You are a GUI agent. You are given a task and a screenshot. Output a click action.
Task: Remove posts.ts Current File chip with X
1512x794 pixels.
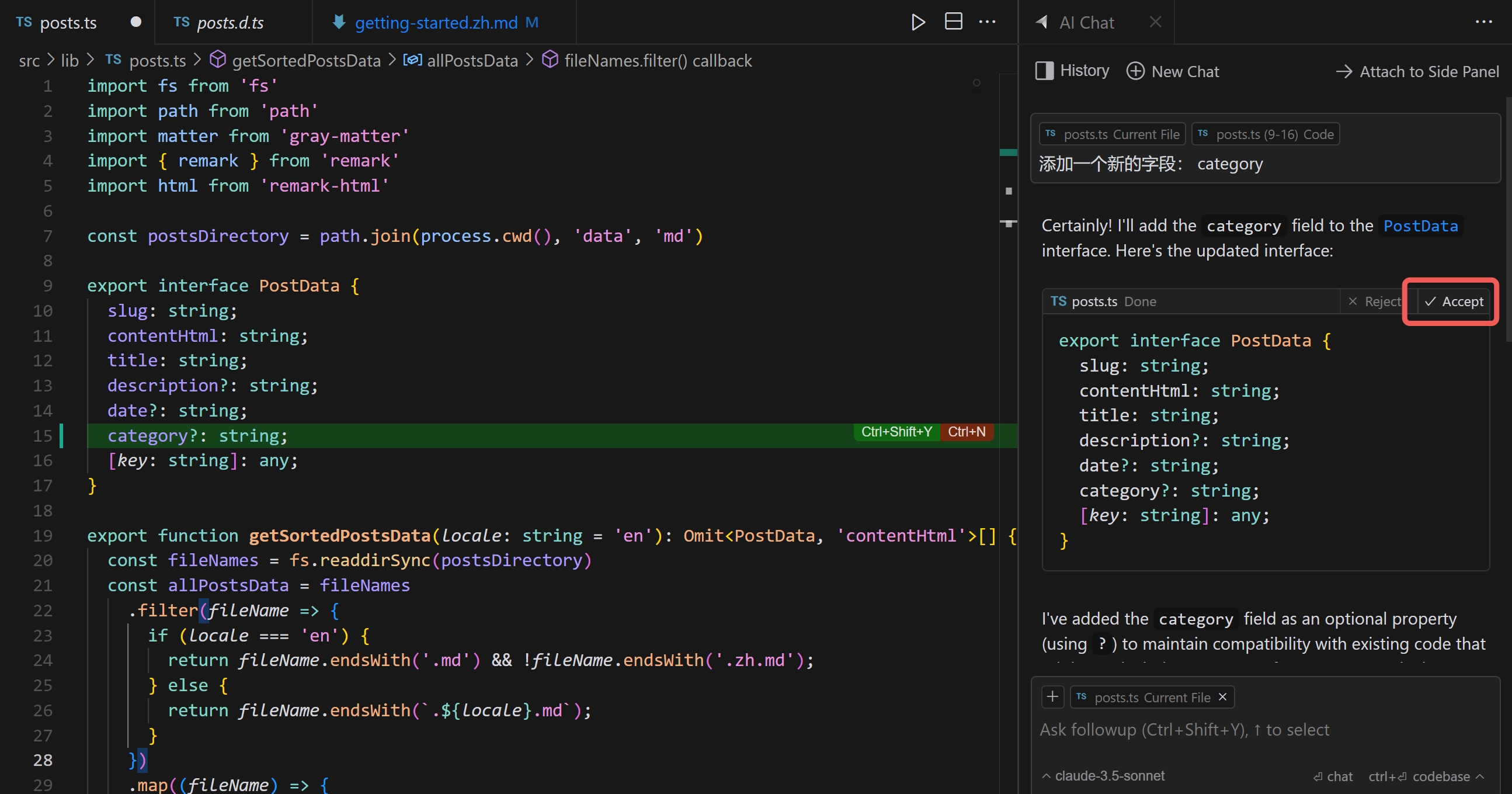[x=1223, y=696]
